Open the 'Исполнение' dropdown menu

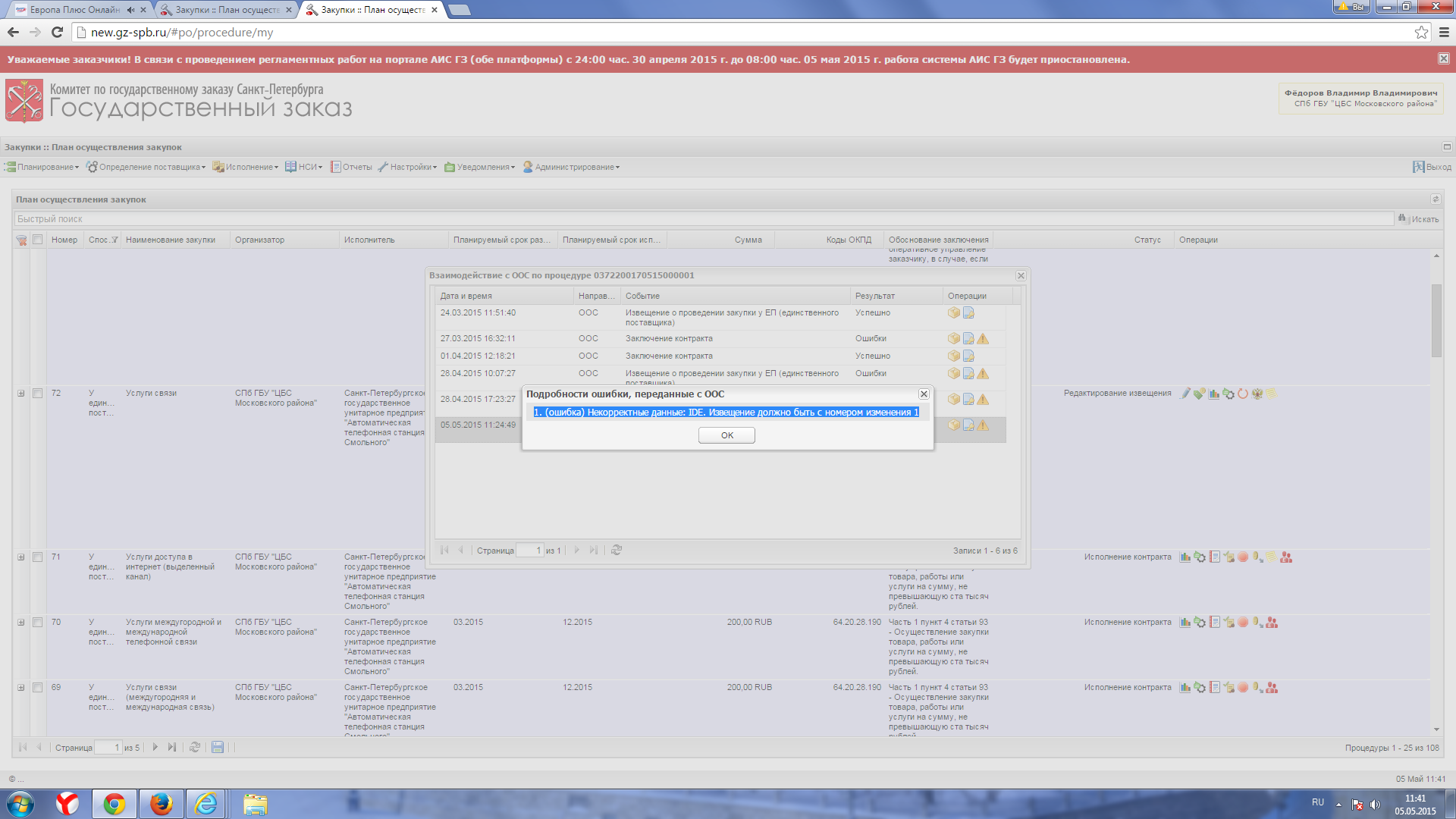(x=246, y=168)
